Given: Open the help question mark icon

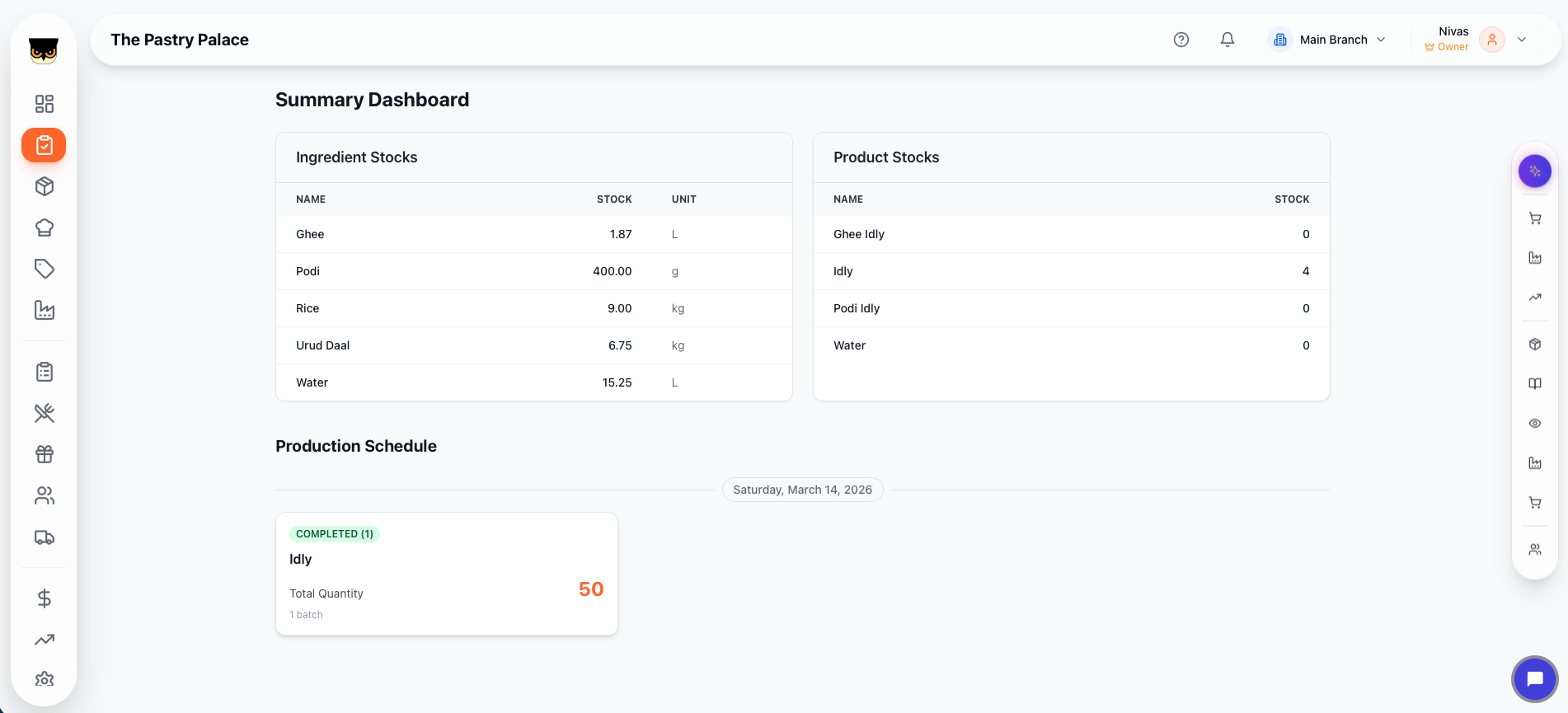Looking at the screenshot, I should pyautogui.click(x=1181, y=40).
